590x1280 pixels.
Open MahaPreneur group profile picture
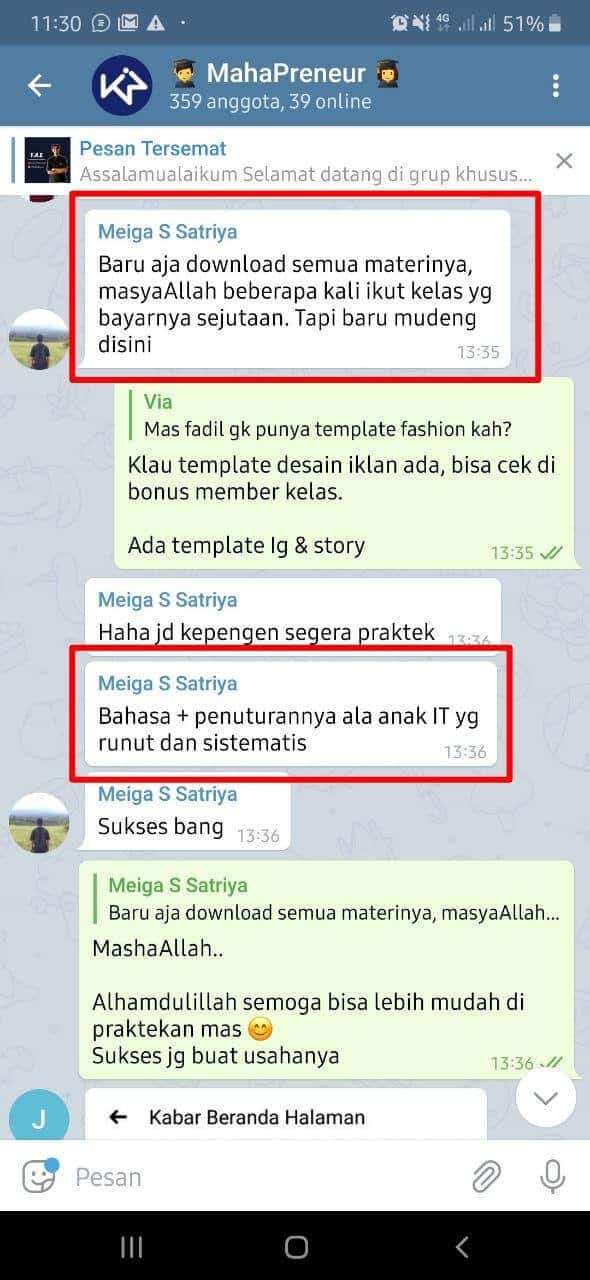pyautogui.click(x=122, y=86)
